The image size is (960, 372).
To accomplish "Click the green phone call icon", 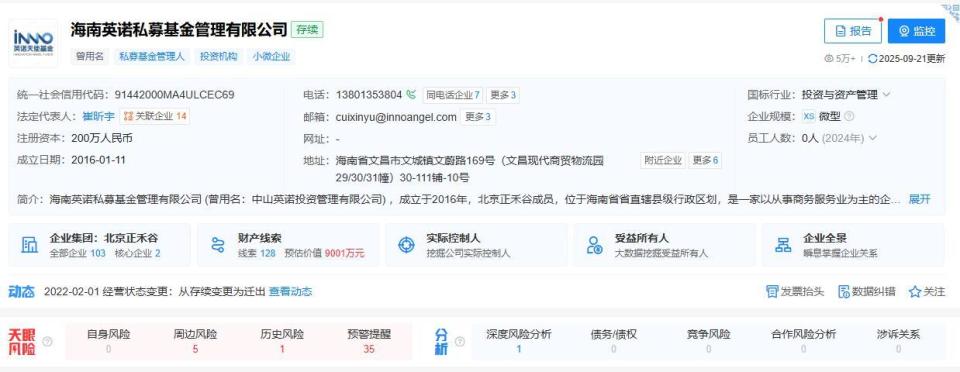I will pos(411,95).
